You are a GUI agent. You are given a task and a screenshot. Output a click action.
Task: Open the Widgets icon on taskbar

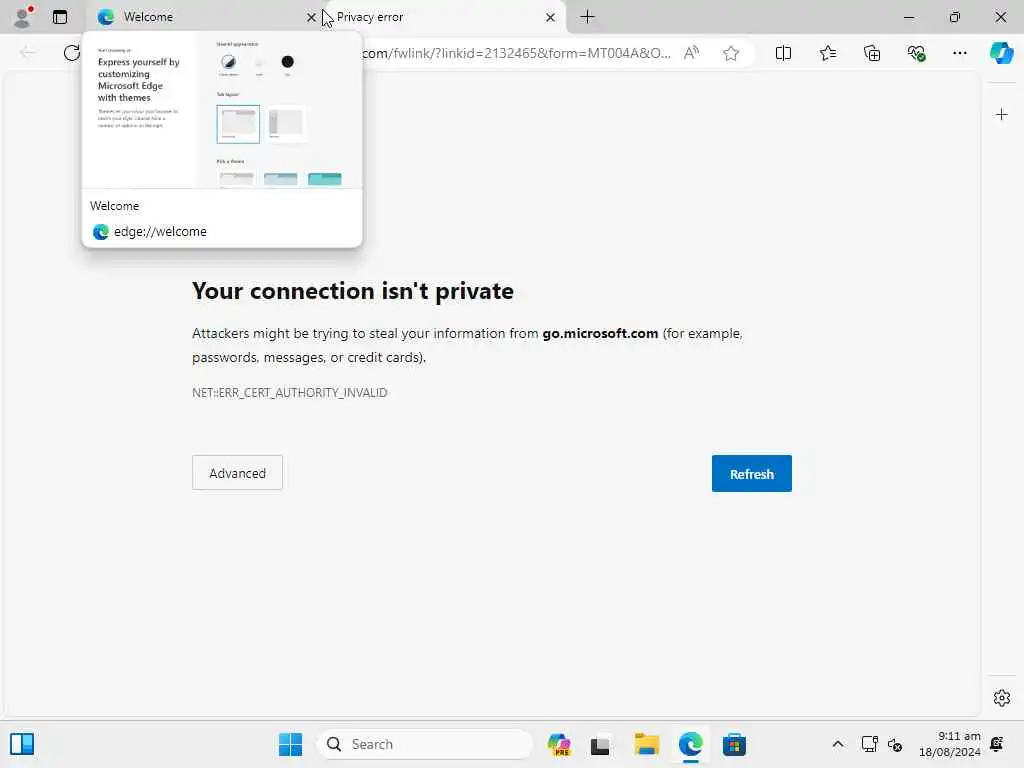coord(22,744)
